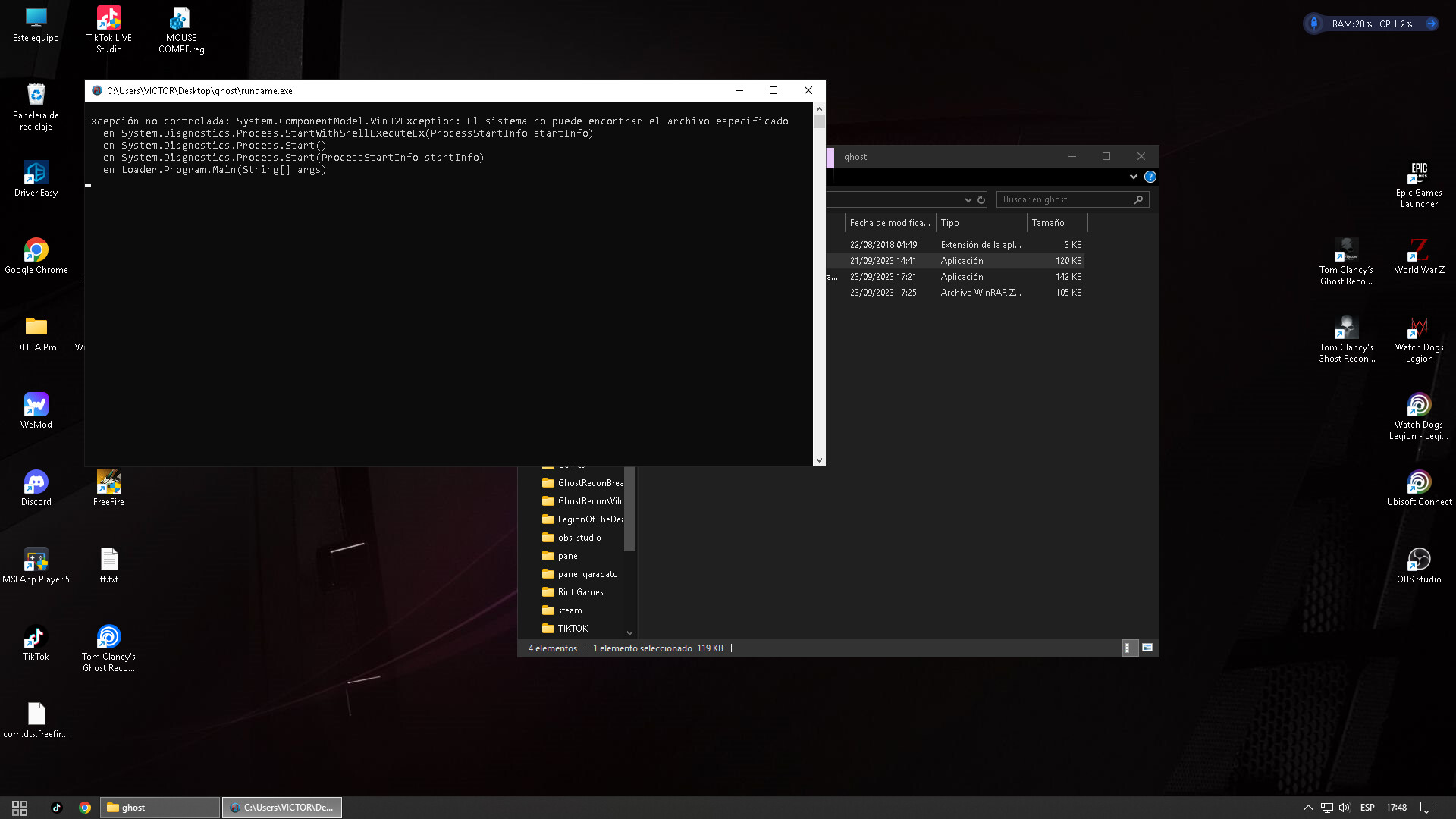Click the ghost taskbar window button

pos(160,808)
